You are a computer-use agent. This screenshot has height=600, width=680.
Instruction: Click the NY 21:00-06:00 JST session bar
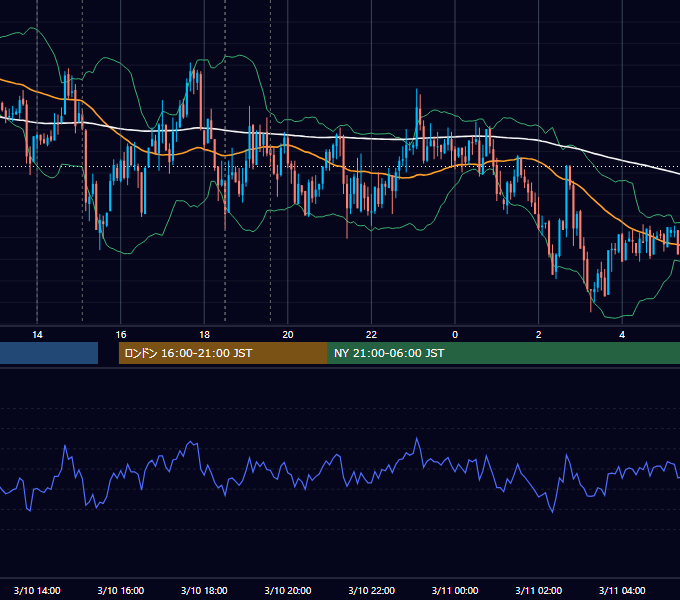(x=503, y=353)
